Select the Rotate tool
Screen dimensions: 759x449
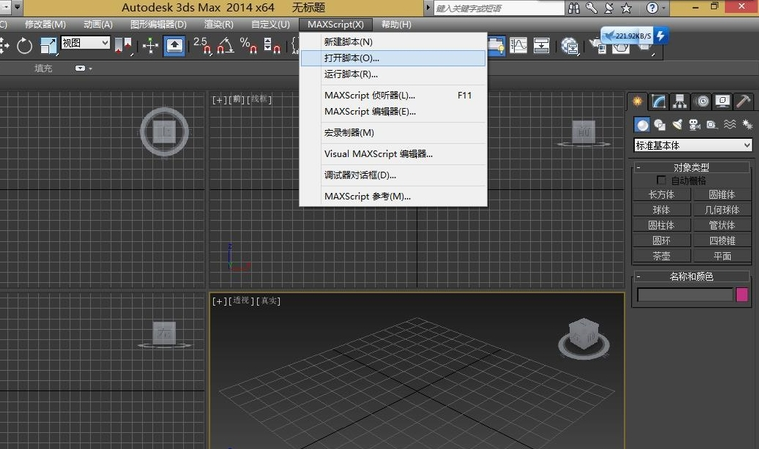point(24,46)
